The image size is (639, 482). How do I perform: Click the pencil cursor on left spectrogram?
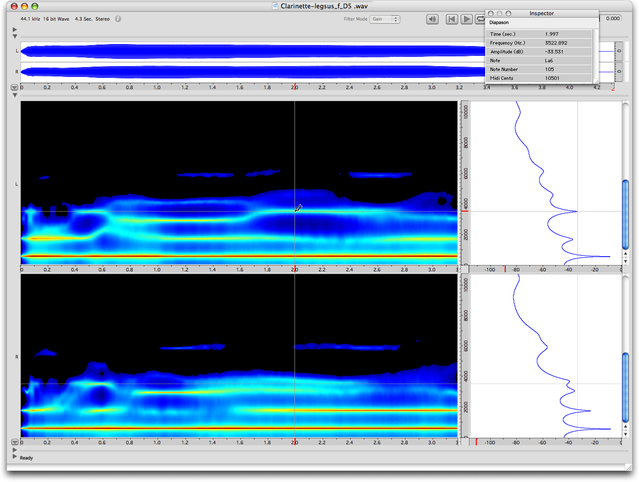coord(298,207)
